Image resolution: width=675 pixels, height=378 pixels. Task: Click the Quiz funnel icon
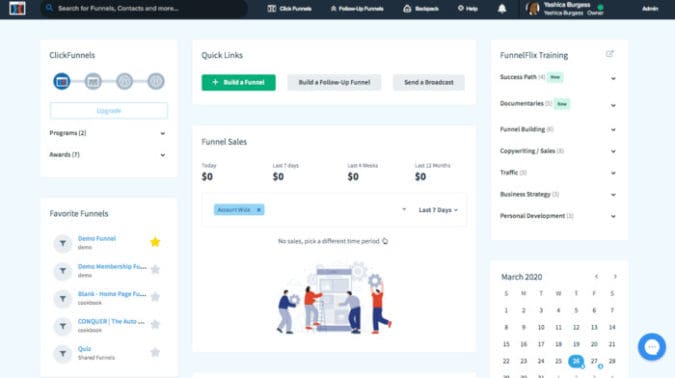63,353
